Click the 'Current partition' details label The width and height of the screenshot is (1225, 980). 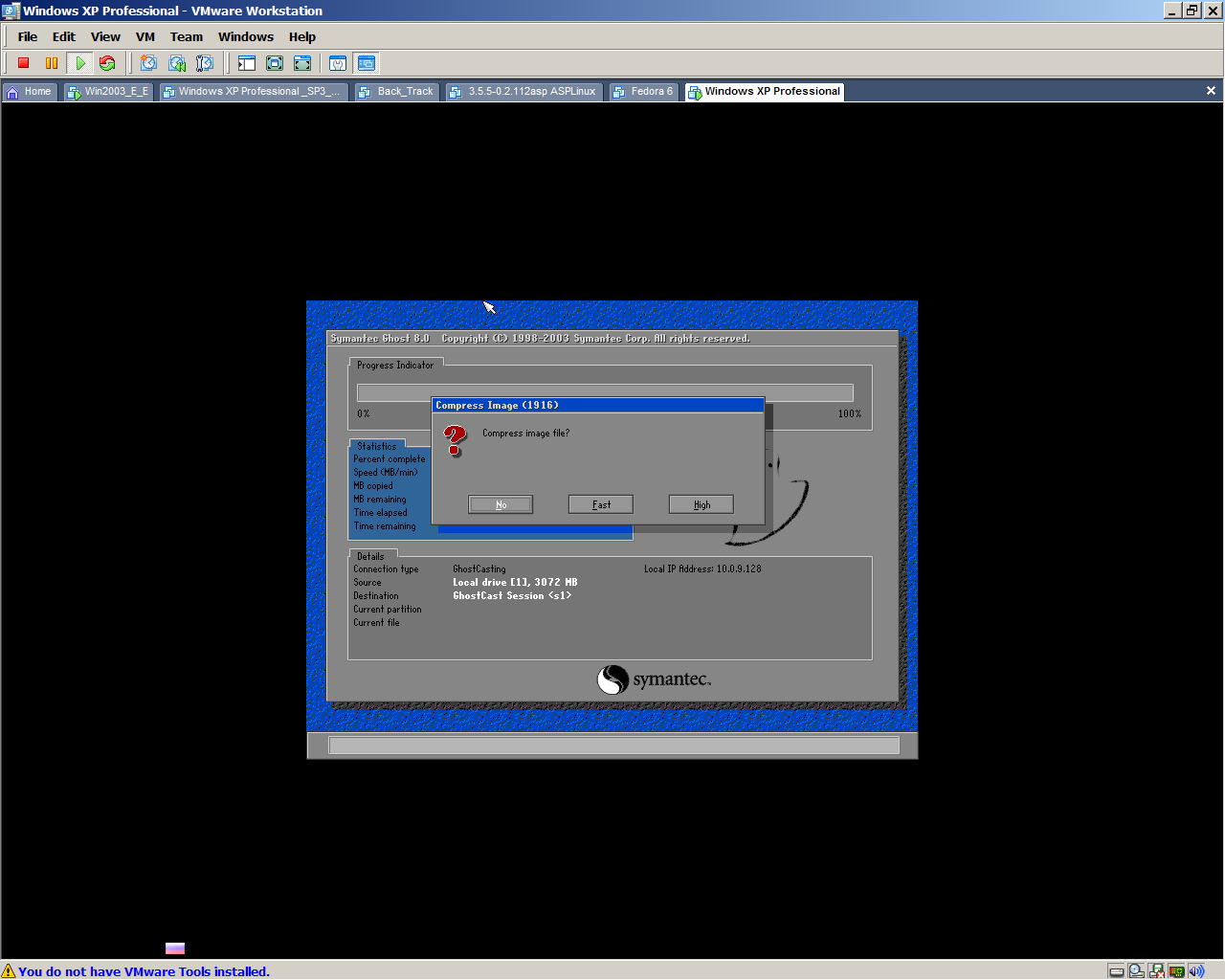coord(388,609)
